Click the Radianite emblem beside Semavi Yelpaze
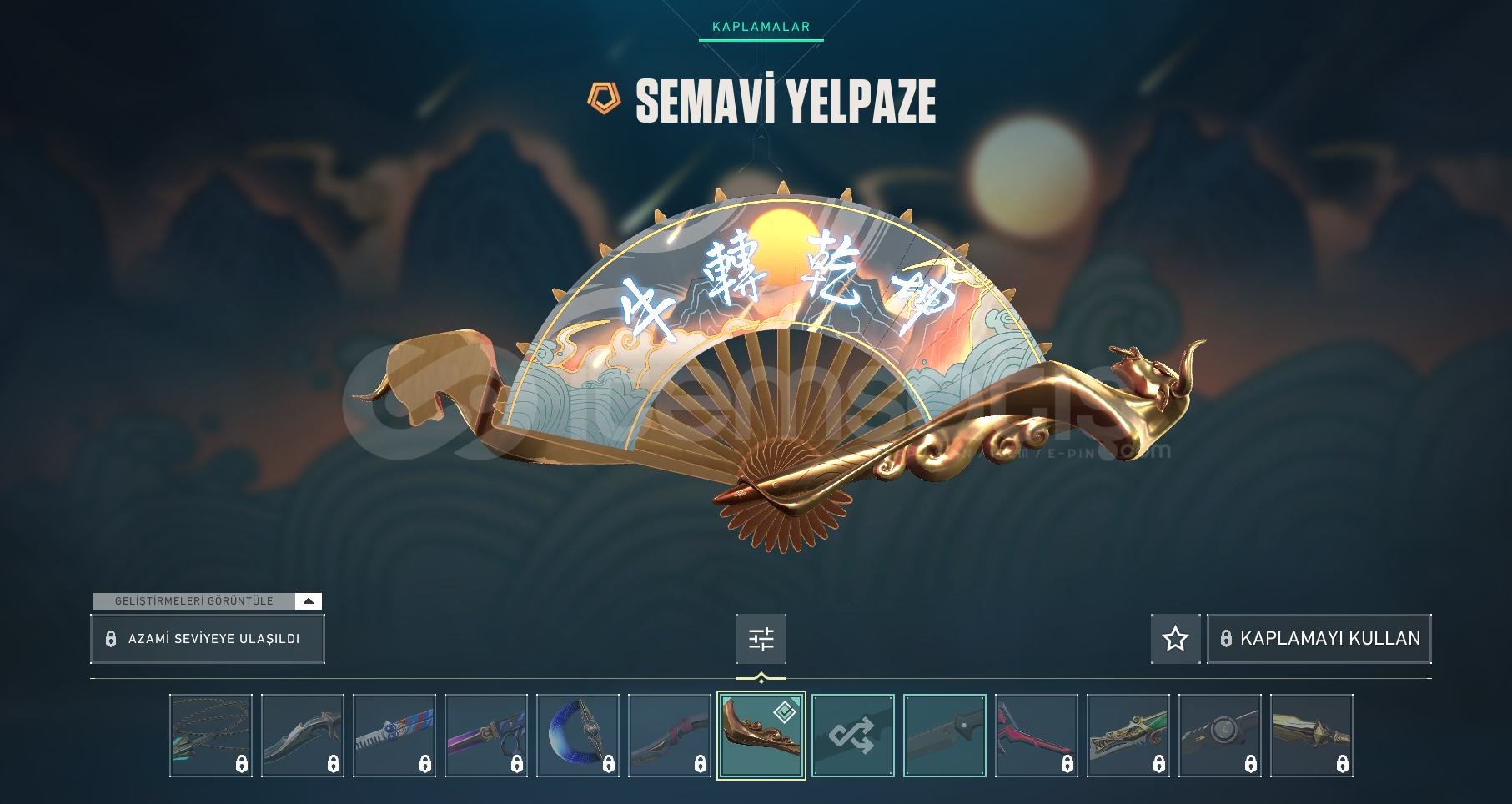The image size is (1512, 804). (604, 98)
